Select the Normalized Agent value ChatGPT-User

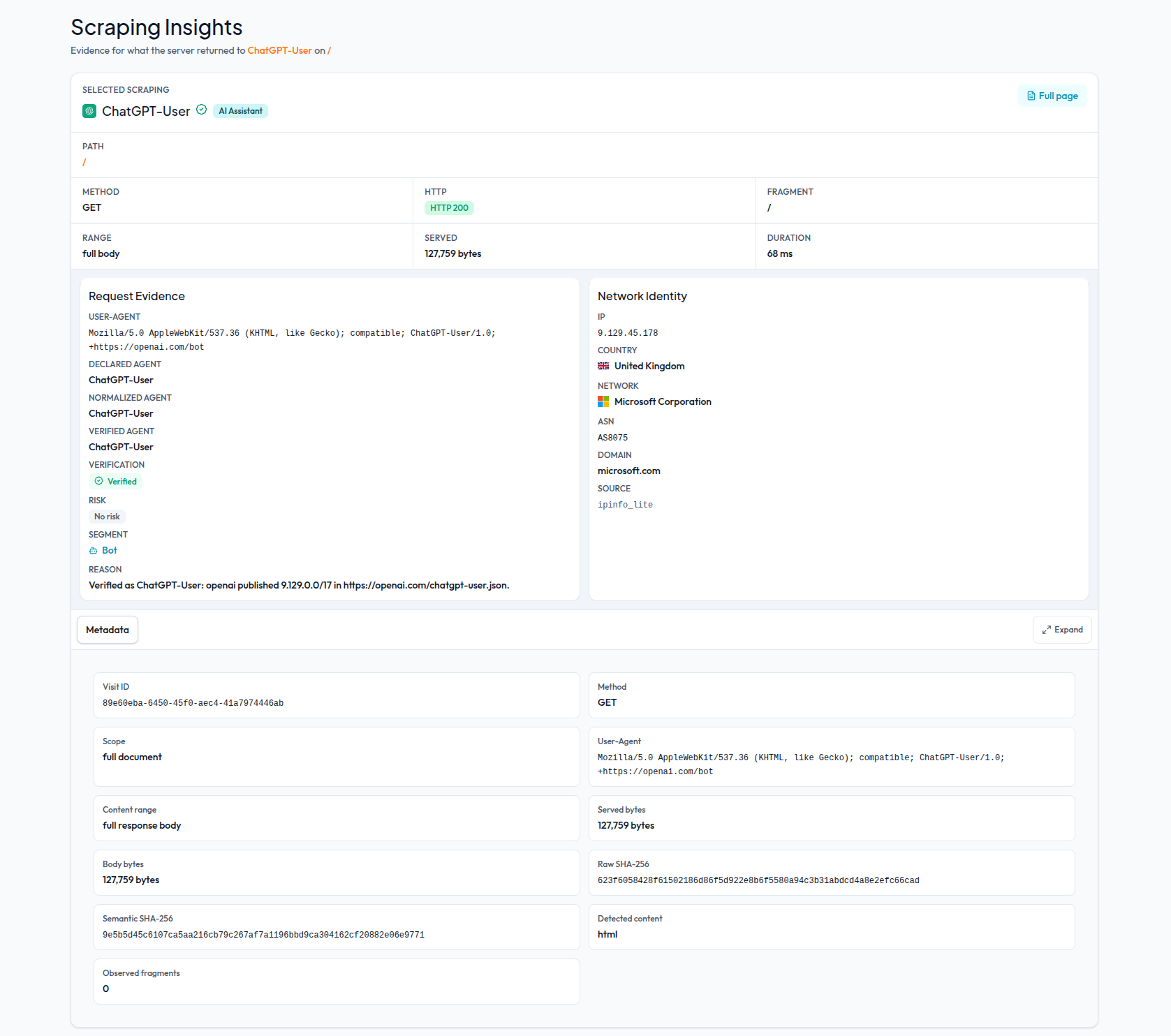[x=121, y=413]
